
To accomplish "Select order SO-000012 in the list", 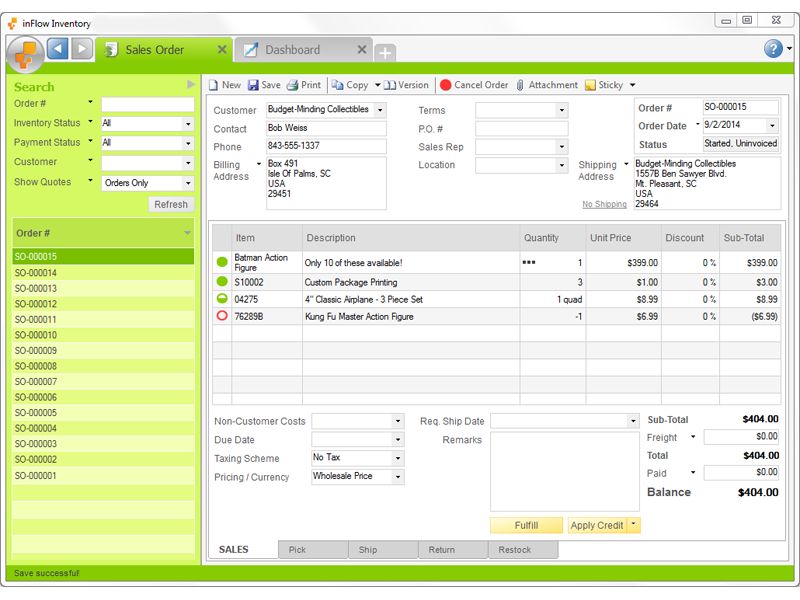I will (x=35, y=304).
